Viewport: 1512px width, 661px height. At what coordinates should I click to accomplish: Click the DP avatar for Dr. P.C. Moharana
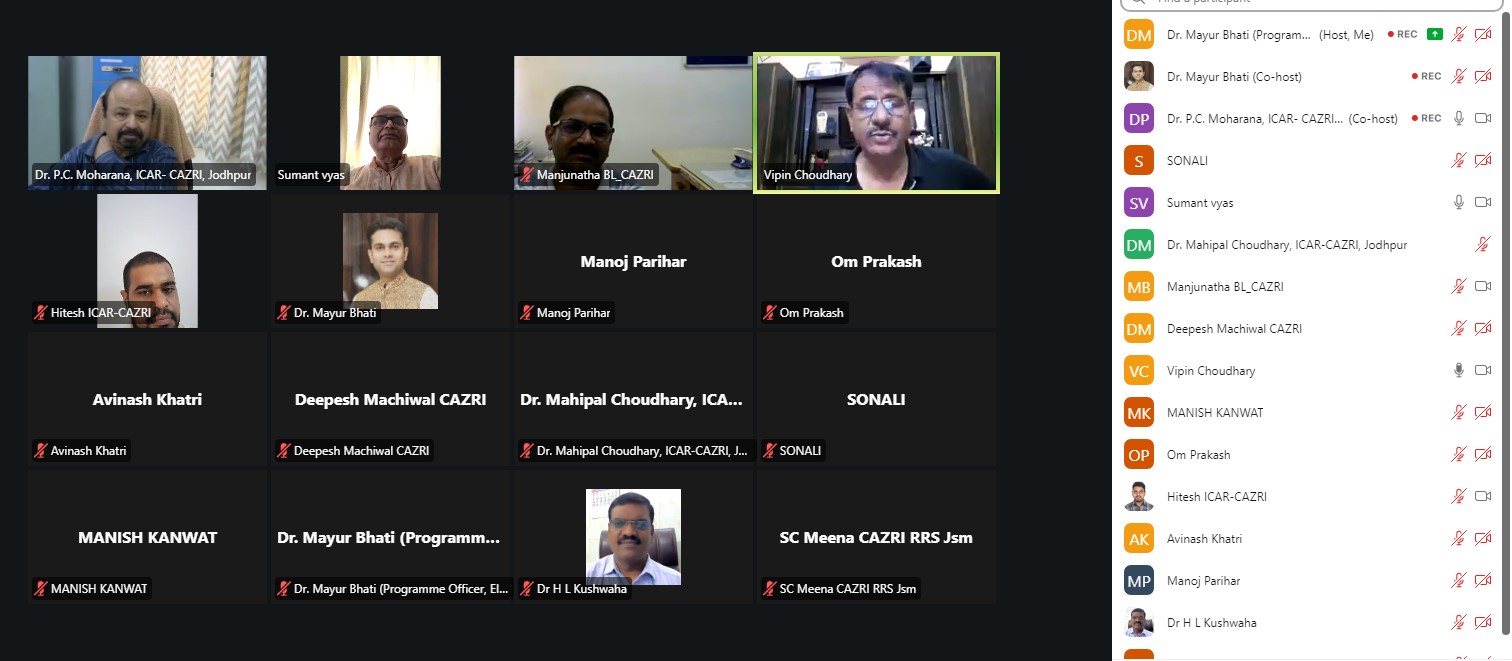1138,118
